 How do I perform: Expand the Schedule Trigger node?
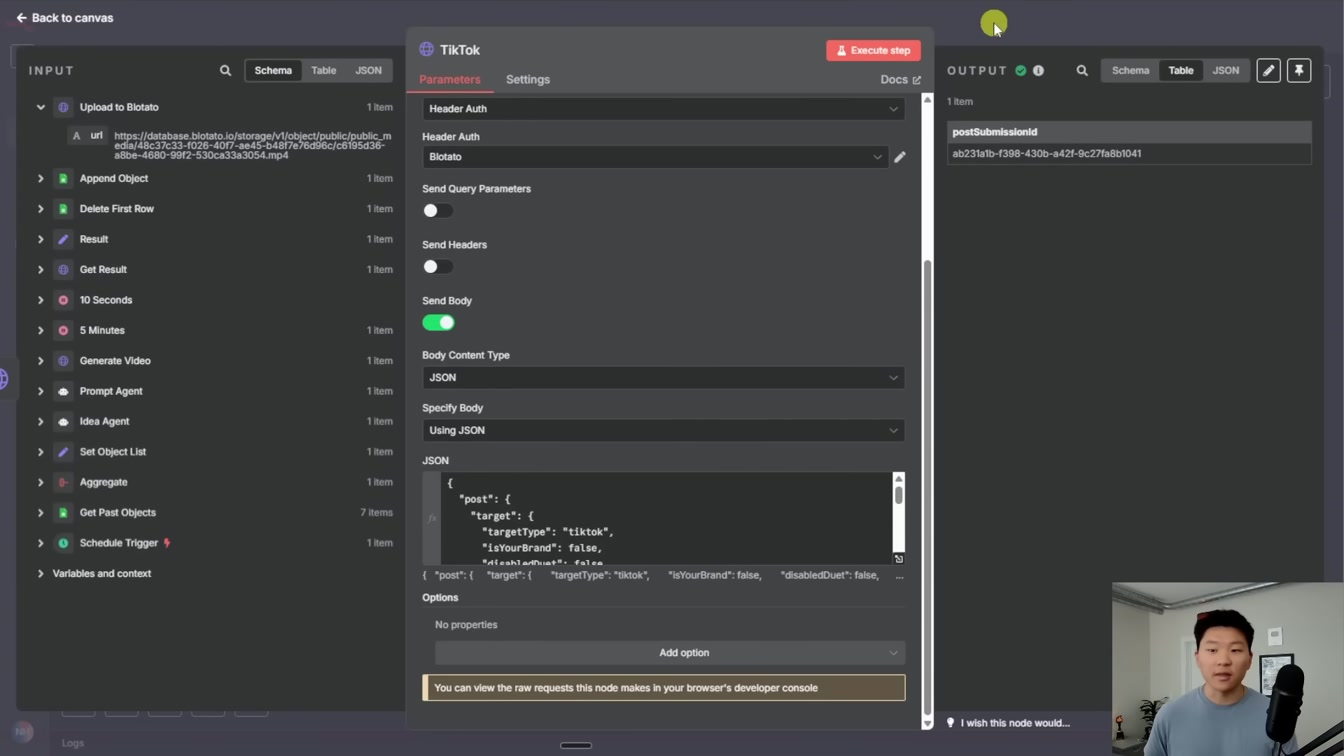click(41, 543)
